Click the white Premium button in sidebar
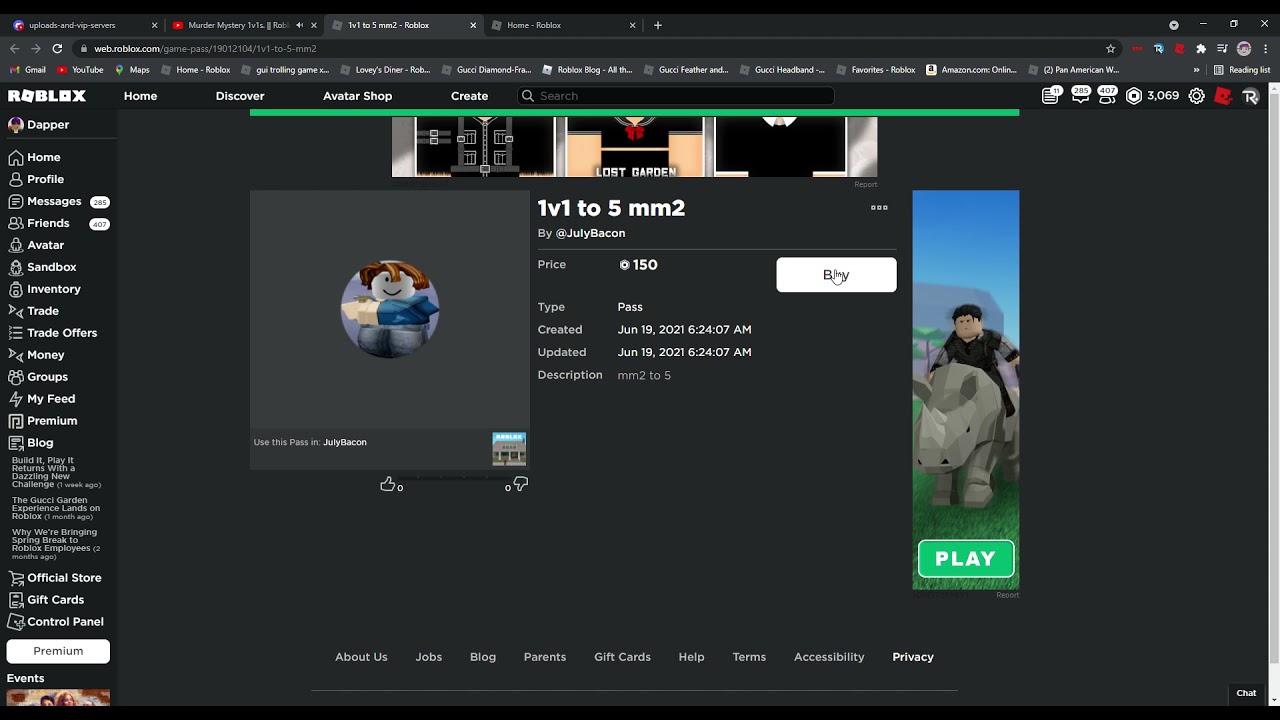The height and width of the screenshot is (720, 1280). [58, 651]
